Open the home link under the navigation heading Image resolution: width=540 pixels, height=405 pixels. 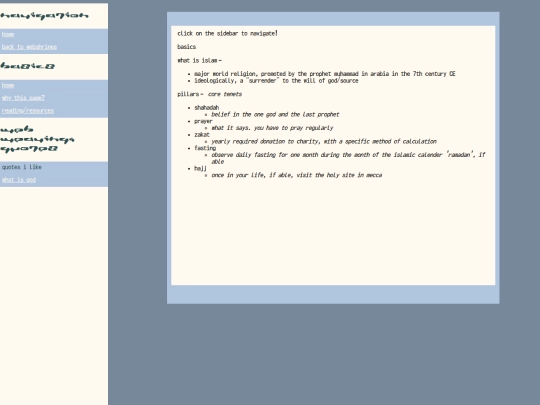pos(8,34)
